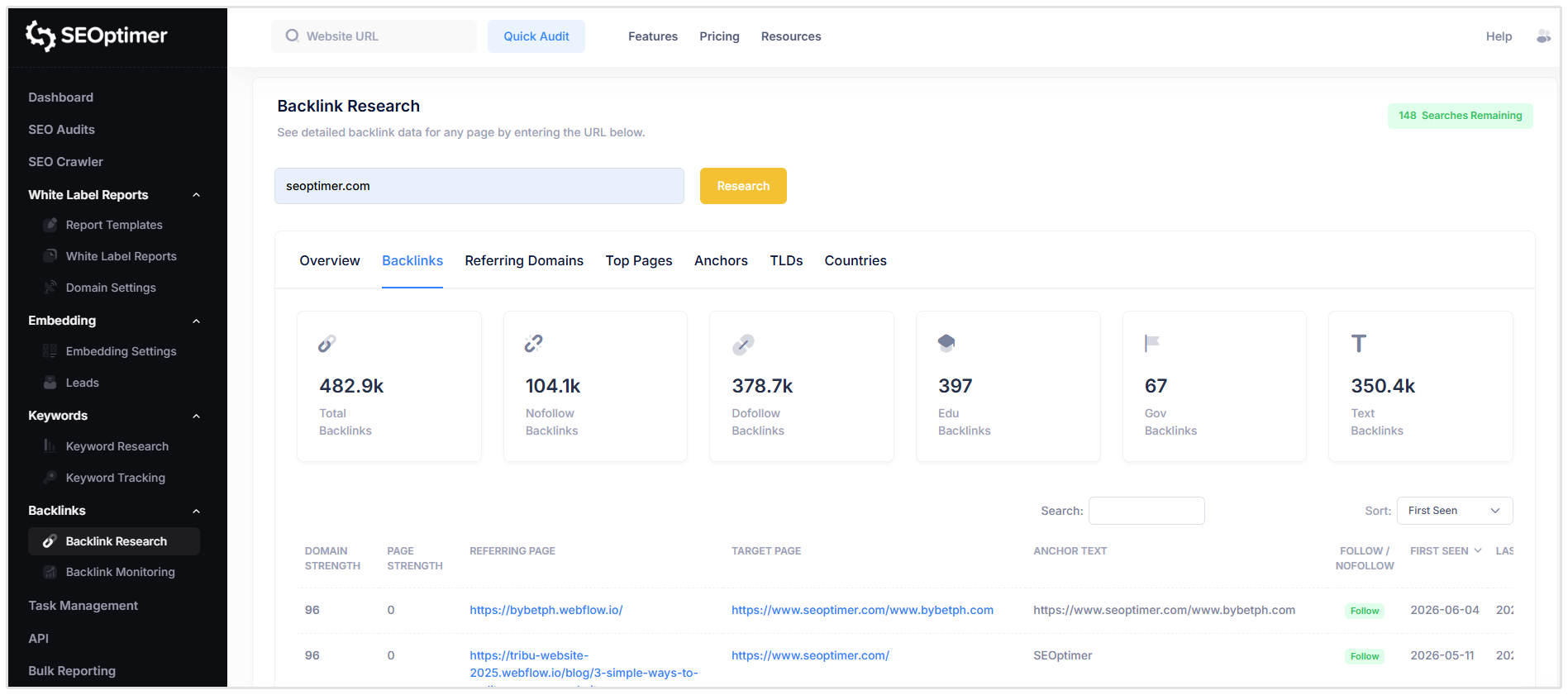
Task: Click the Anchor Text column header
Action: (x=1070, y=551)
